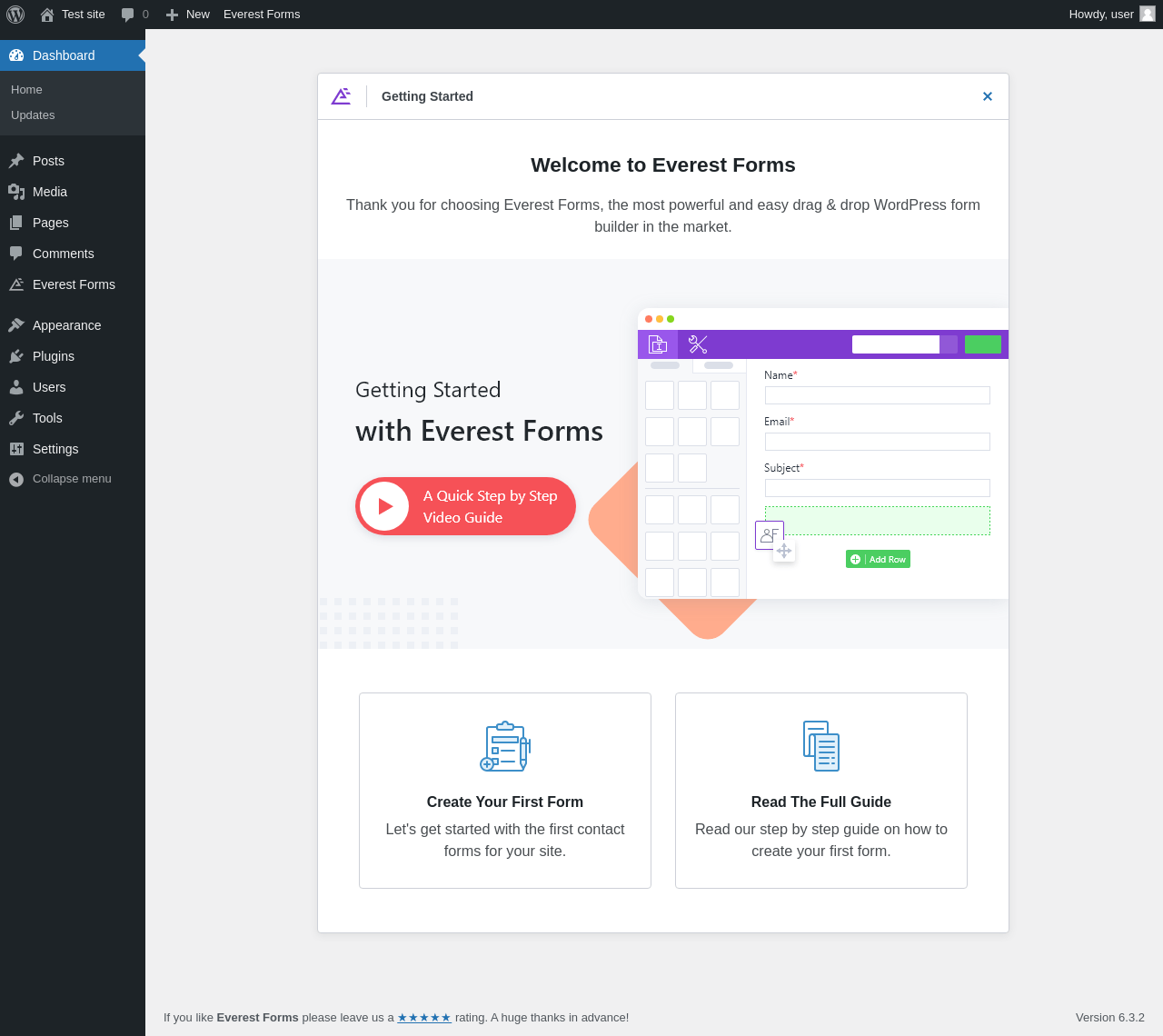Click the documents icon for Read The Full Guide
Screen dimensions: 1163x1036
(x=821, y=746)
